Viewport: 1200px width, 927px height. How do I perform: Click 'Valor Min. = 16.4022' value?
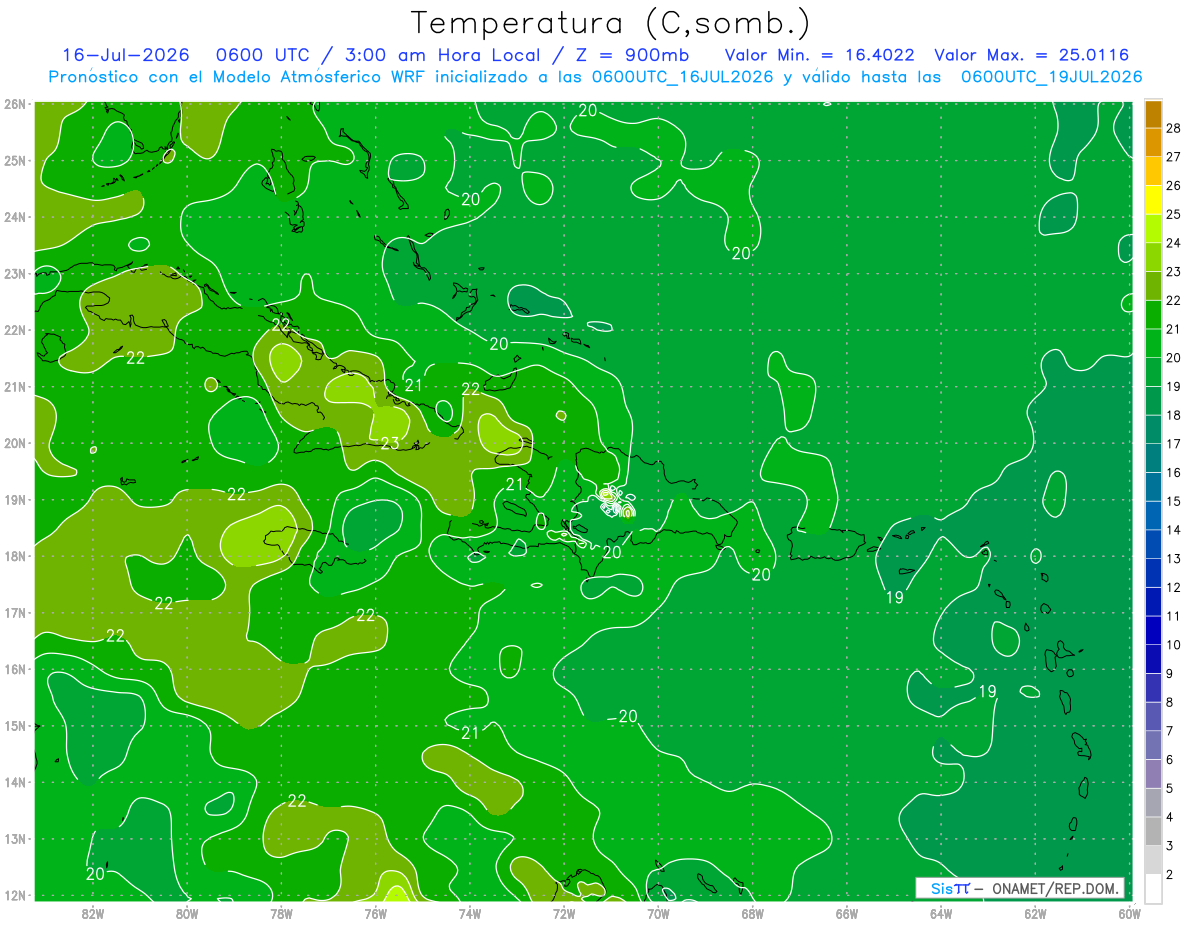[x=819, y=56]
